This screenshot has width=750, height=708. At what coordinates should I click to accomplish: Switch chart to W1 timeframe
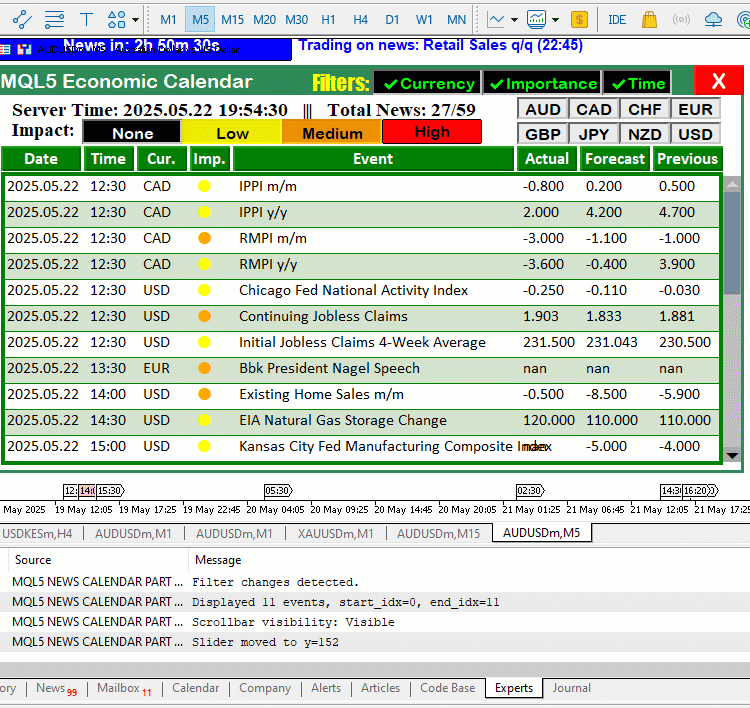pos(424,20)
